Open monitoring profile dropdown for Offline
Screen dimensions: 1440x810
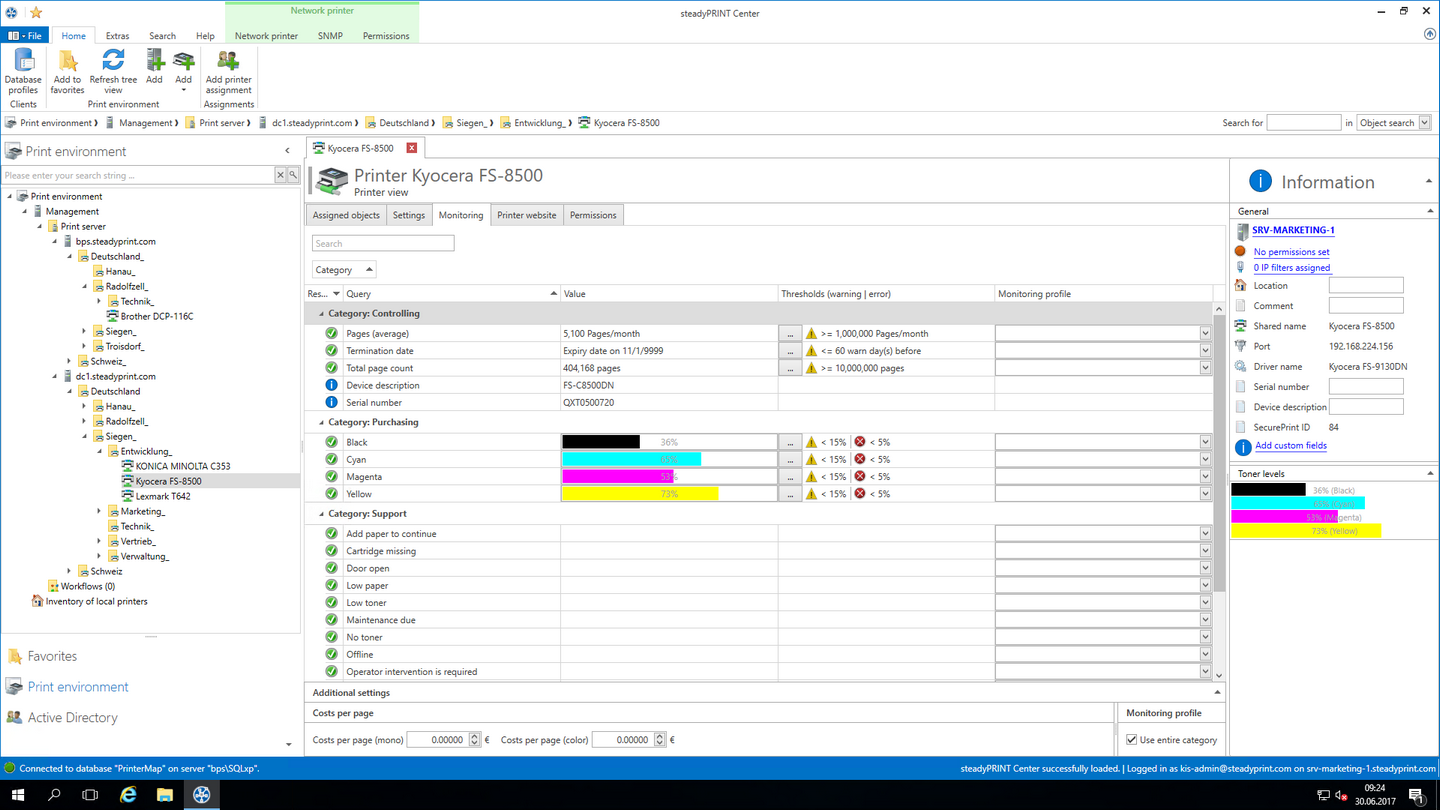tap(1205, 654)
